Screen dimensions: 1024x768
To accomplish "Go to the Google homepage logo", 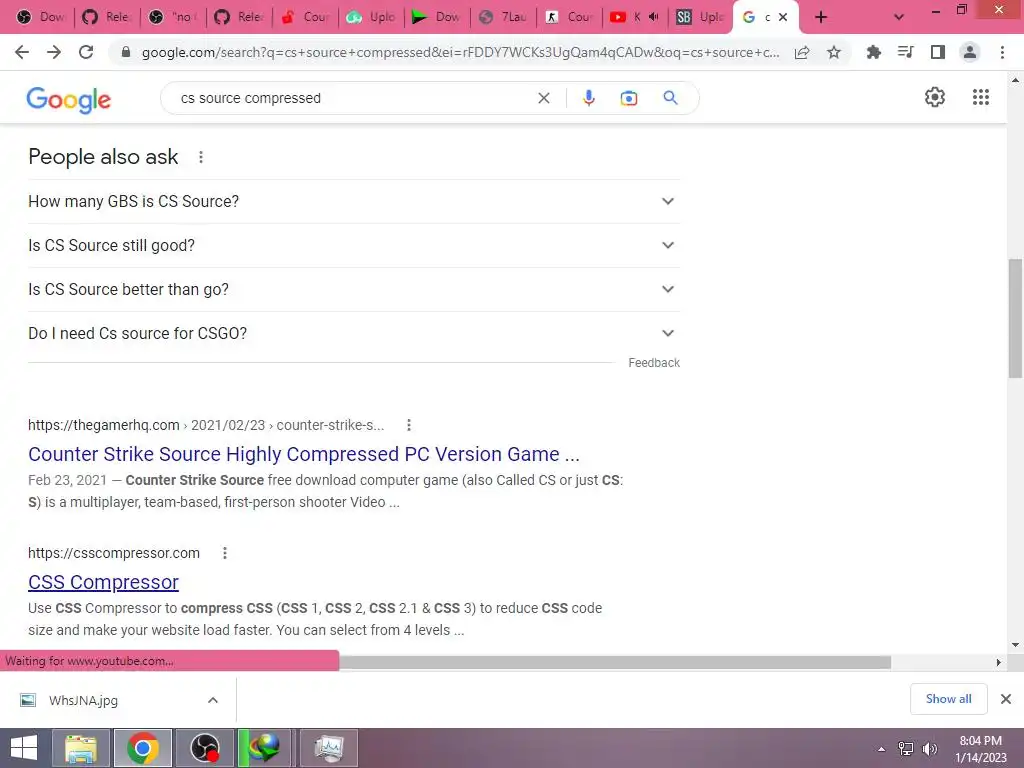I will pos(69,99).
